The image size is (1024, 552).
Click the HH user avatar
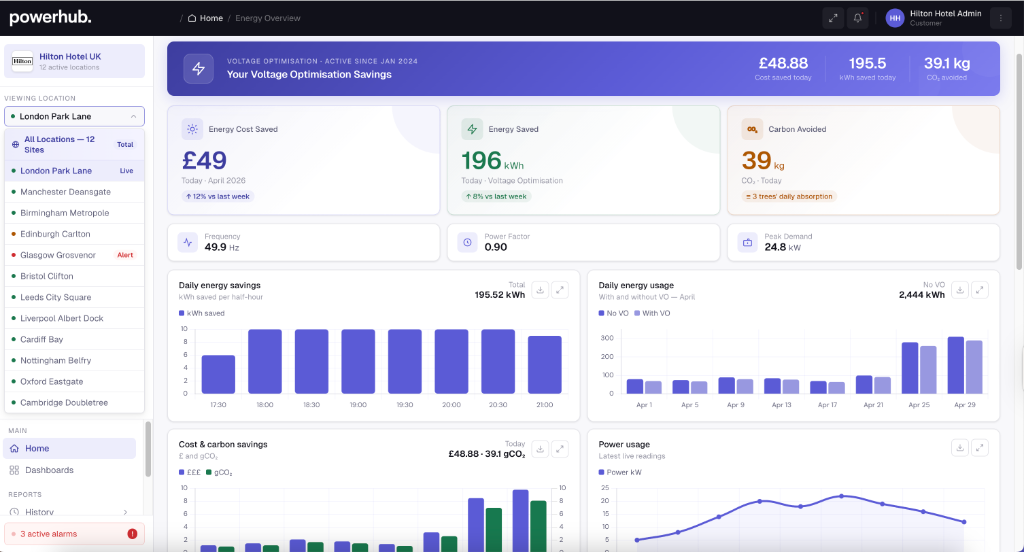coord(894,18)
